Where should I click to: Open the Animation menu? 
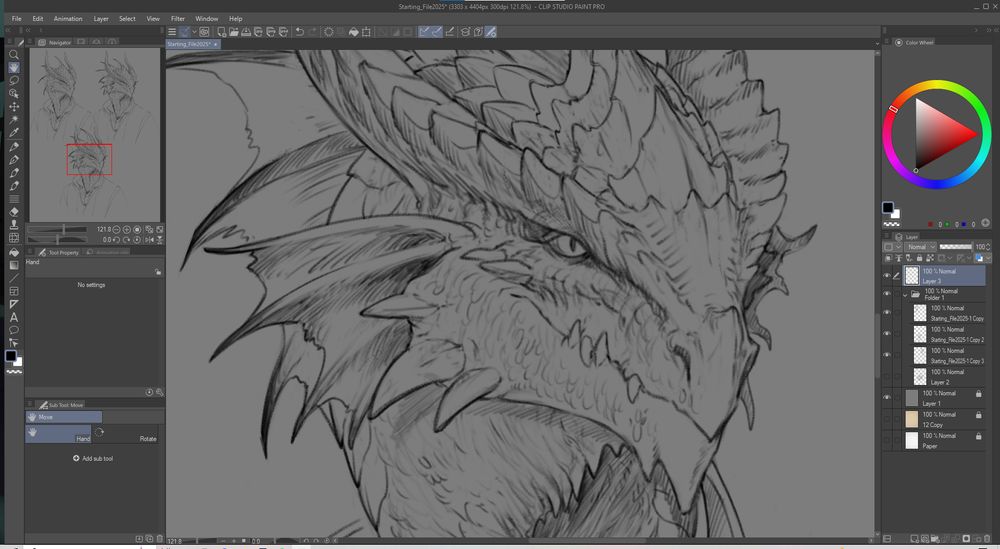coord(68,18)
